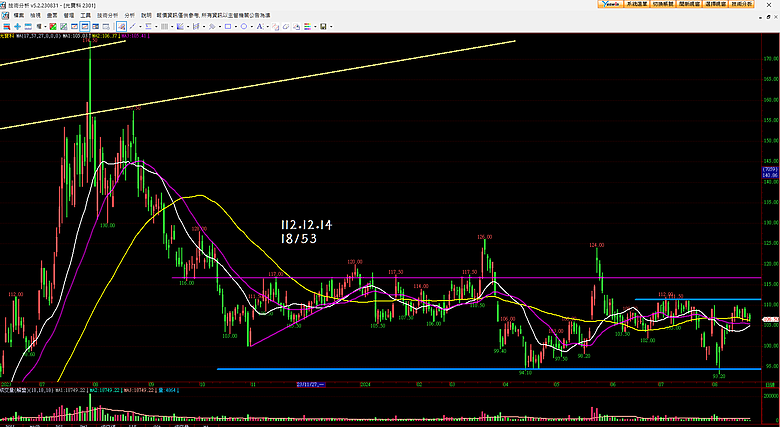Select the gray arrow marker tool
780x427 pixels.
tap(212, 26)
